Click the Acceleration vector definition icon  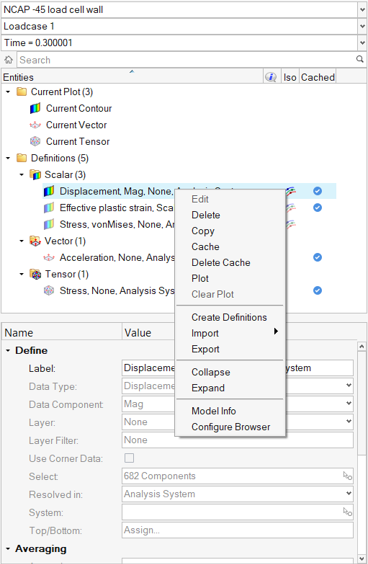(49, 258)
